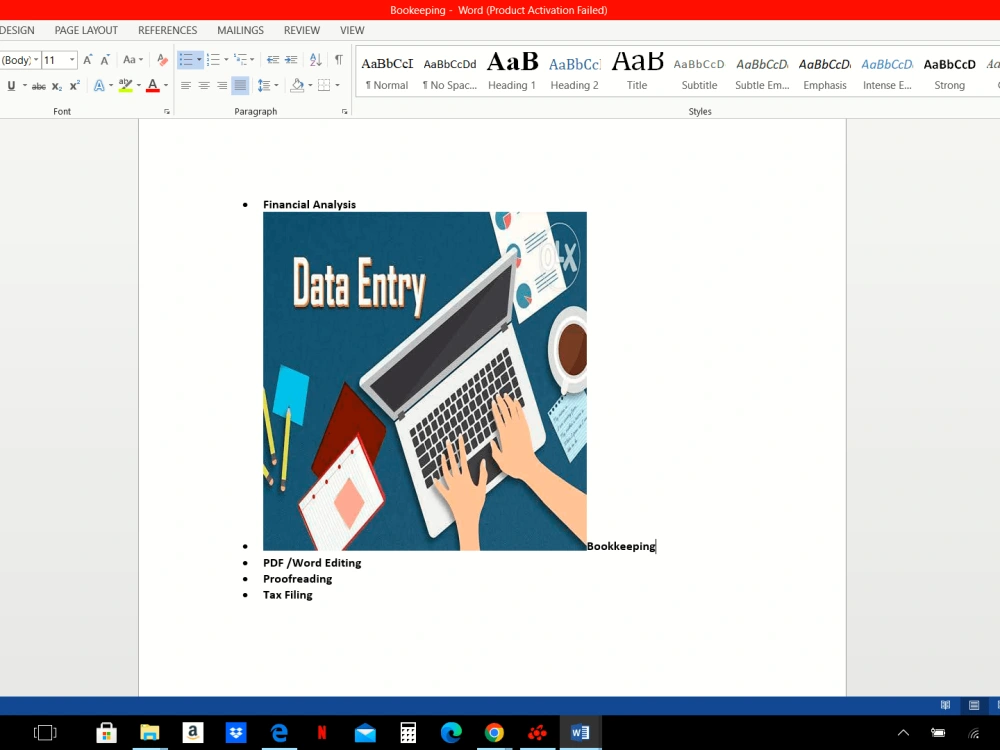Expand bullet library dropdown arrow
1000x750 pixels.
pos(199,60)
